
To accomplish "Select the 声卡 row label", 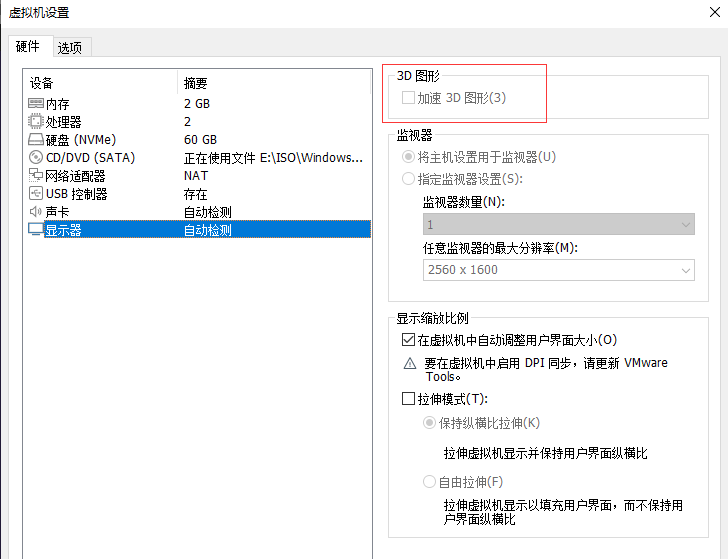I will tap(58, 212).
